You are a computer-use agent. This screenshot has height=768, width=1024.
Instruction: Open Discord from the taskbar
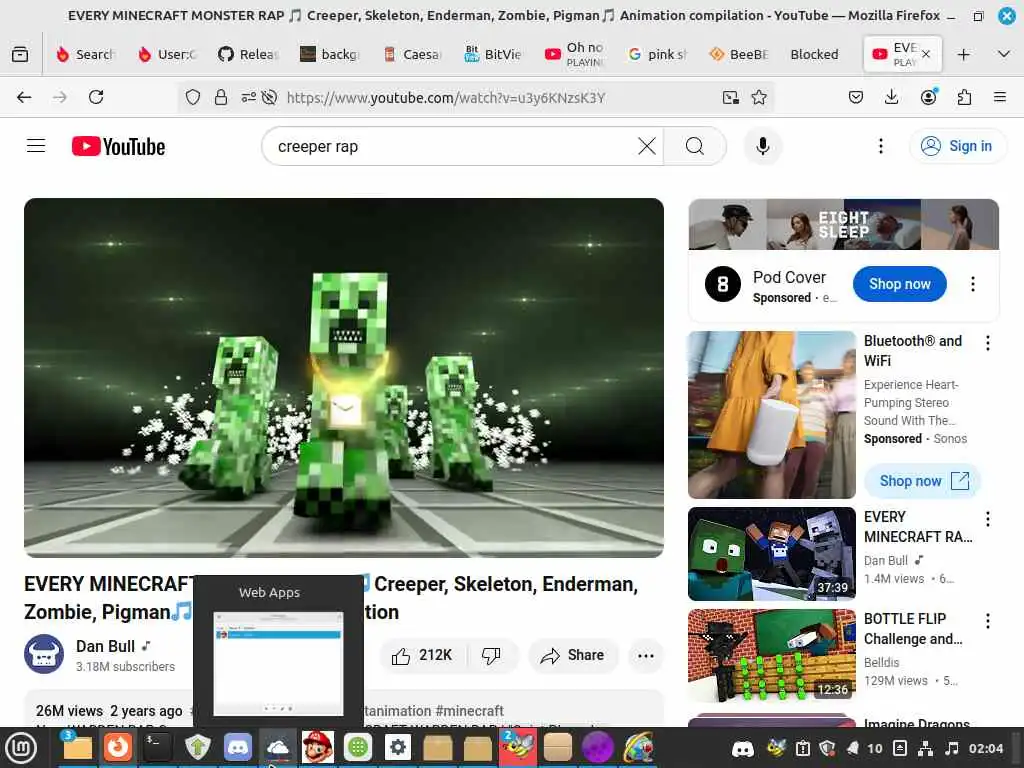pos(238,748)
